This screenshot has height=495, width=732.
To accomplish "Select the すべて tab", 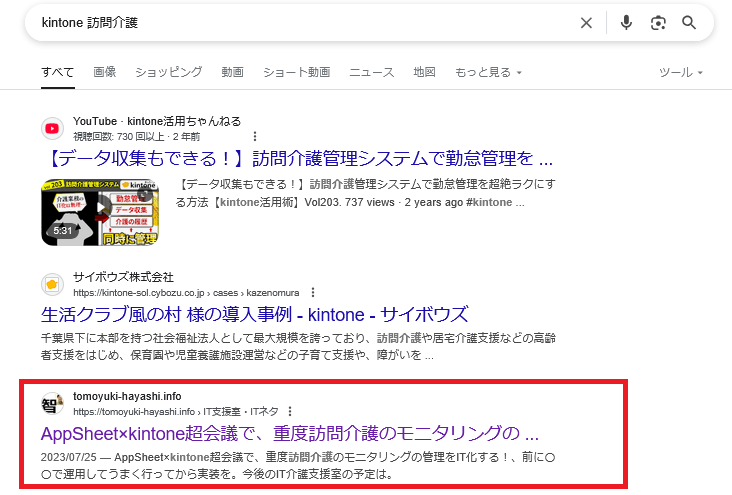I will tap(57, 72).
